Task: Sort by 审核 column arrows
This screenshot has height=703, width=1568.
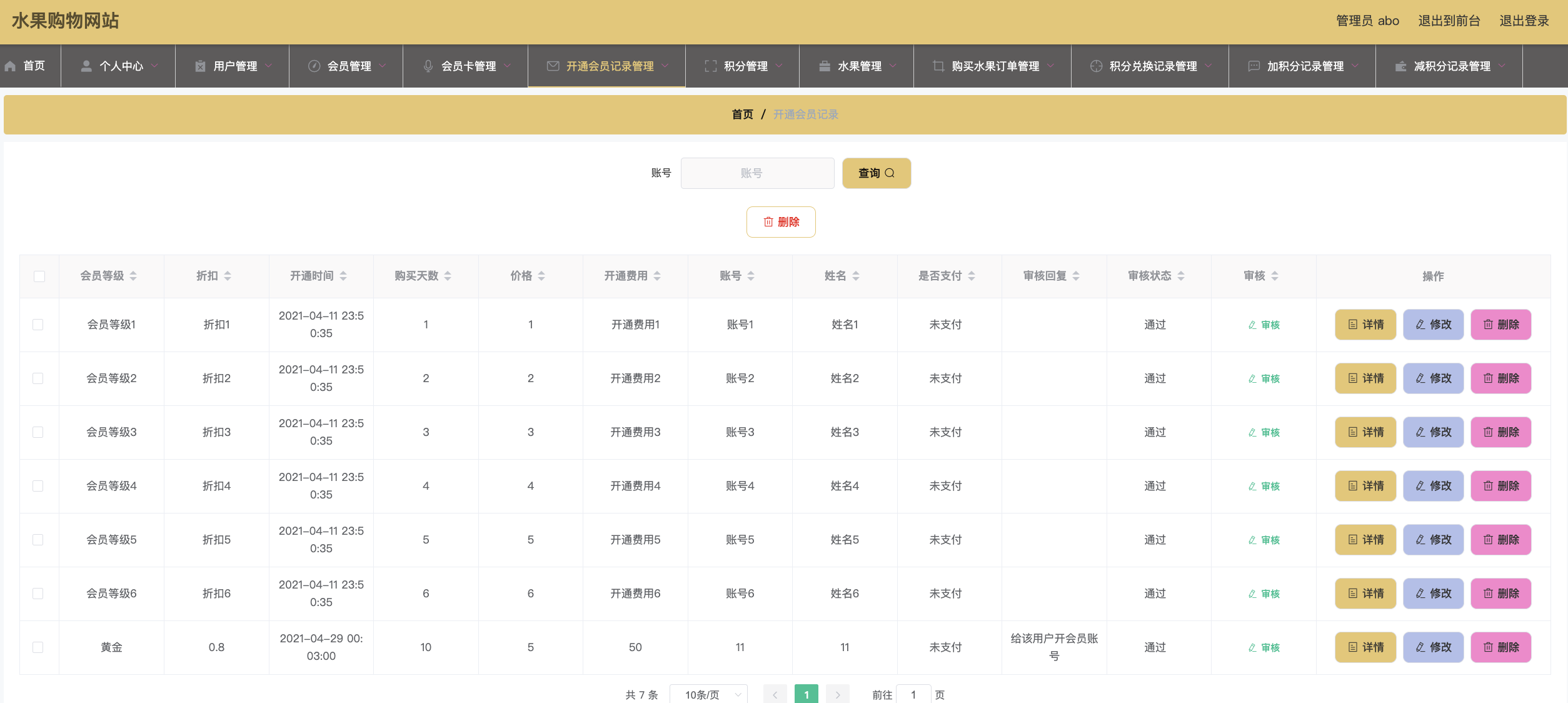Action: point(1275,276)
